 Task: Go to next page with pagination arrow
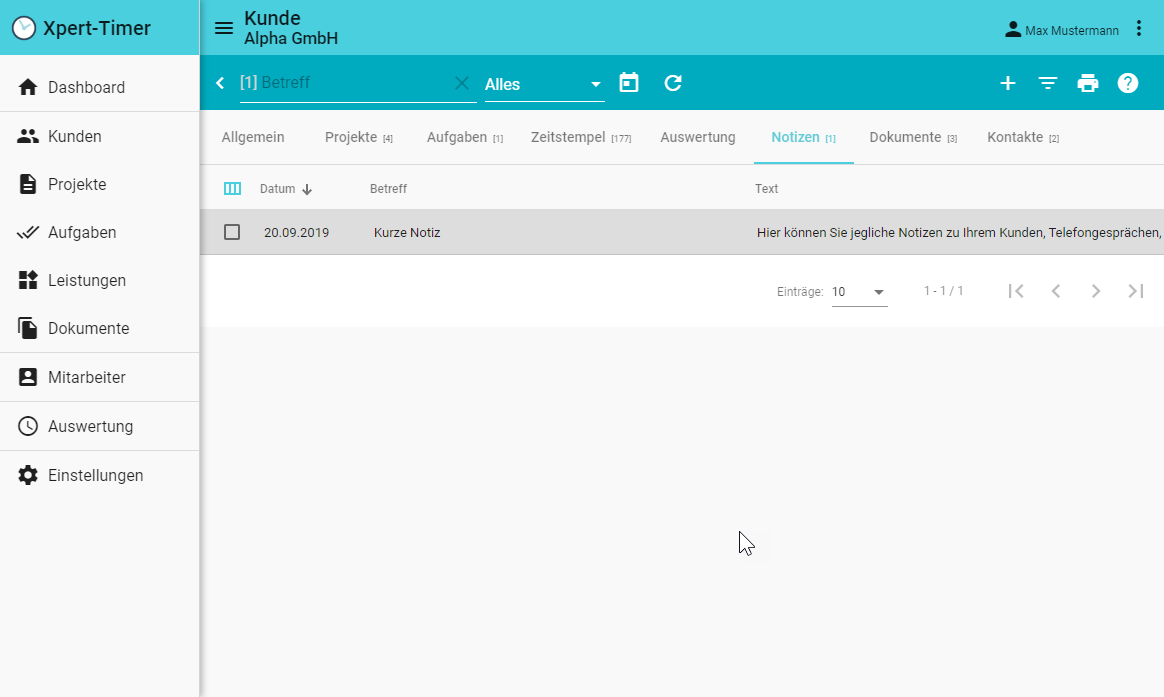1095,291
